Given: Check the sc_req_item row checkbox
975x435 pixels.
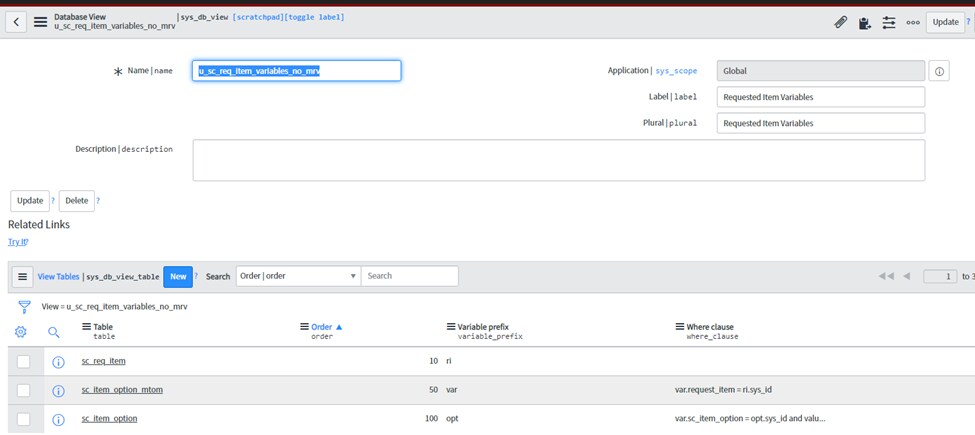Looking at the screenshot, I should 23,362.
